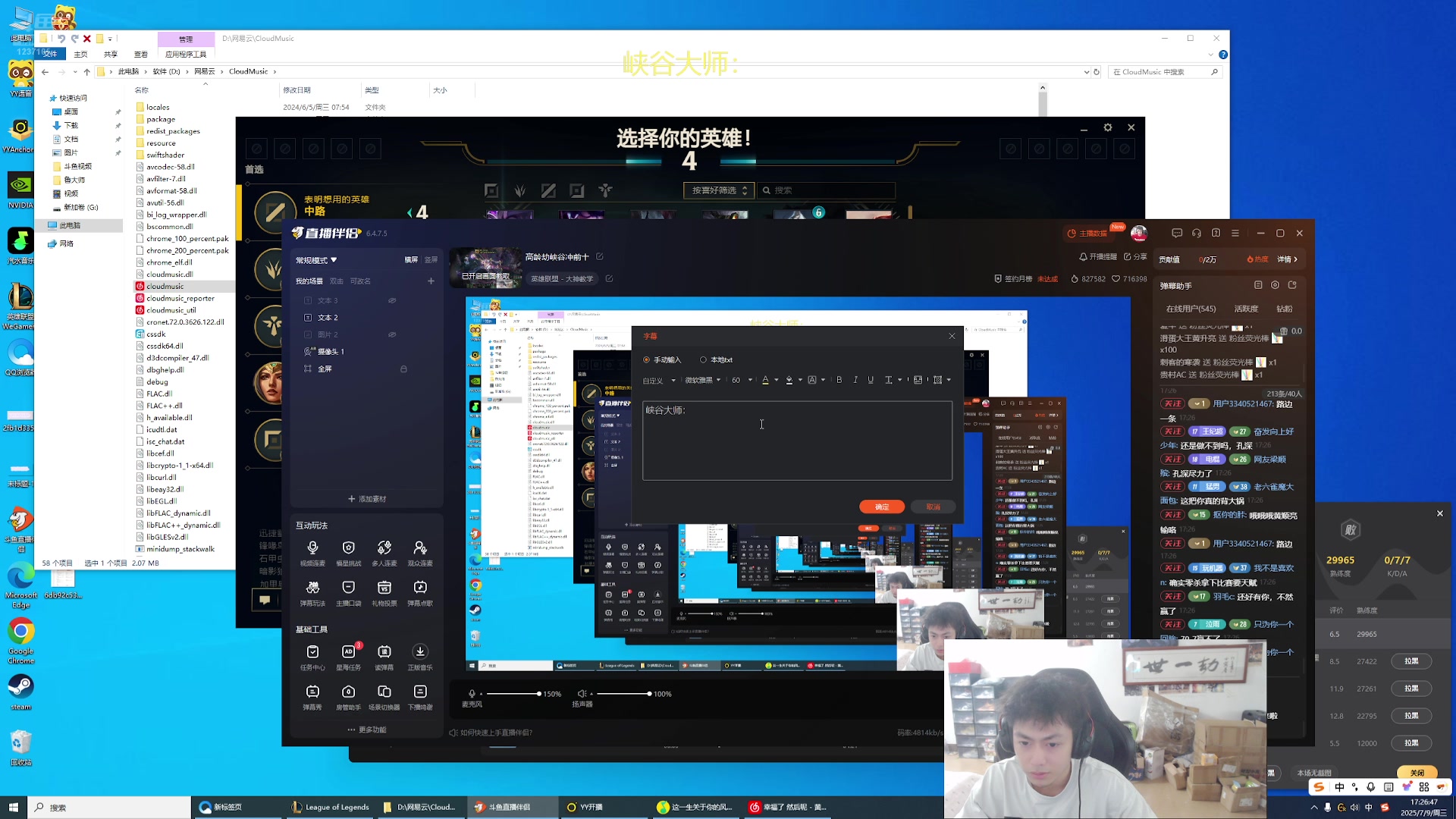Open 喜好筛选 filter dropdown in League client
The width and height of the screenshot is (1456, 819).
718,190
